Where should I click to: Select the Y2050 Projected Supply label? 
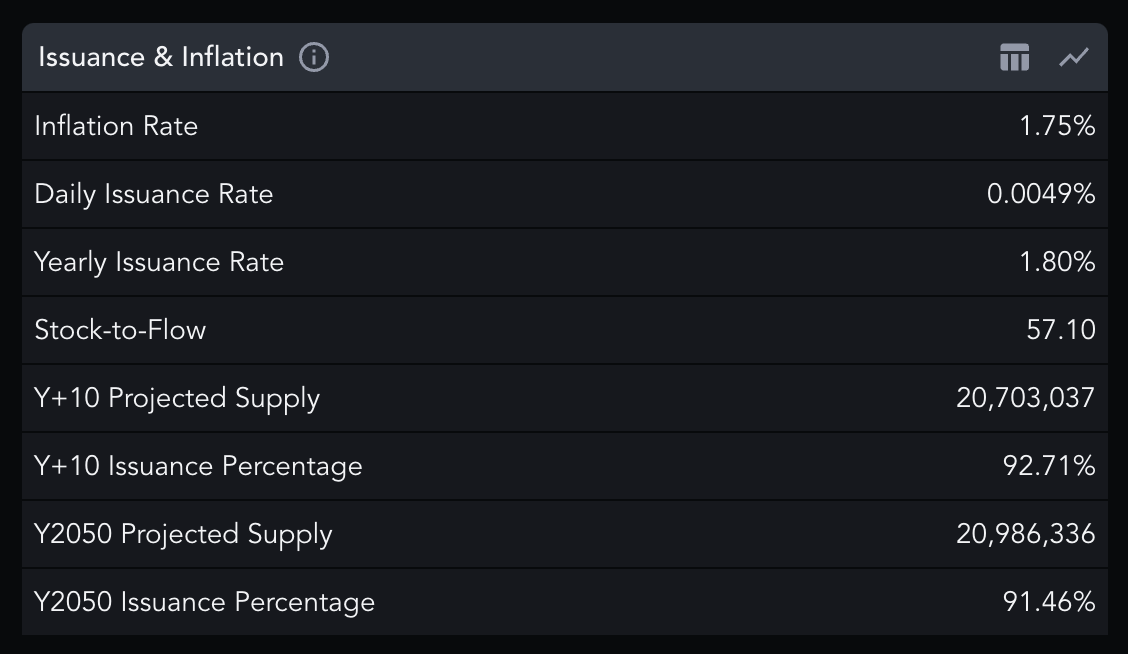183,534
